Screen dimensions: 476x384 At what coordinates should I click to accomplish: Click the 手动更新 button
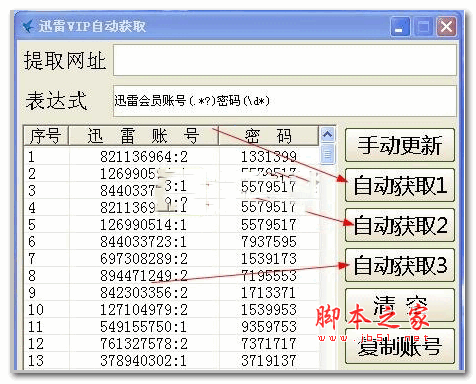pyautogui.click(x=400, y=145)
